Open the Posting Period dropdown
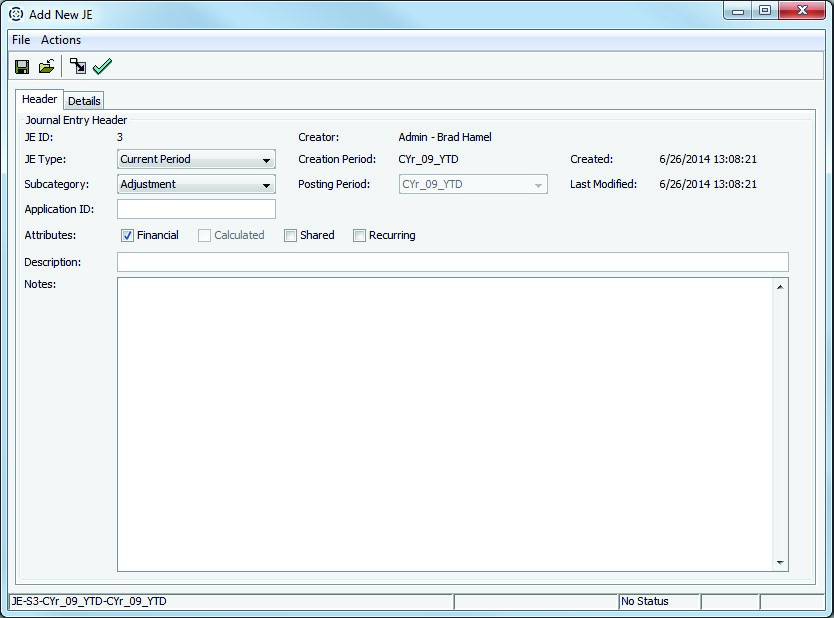The image size is (834, 618). (538, 185)
